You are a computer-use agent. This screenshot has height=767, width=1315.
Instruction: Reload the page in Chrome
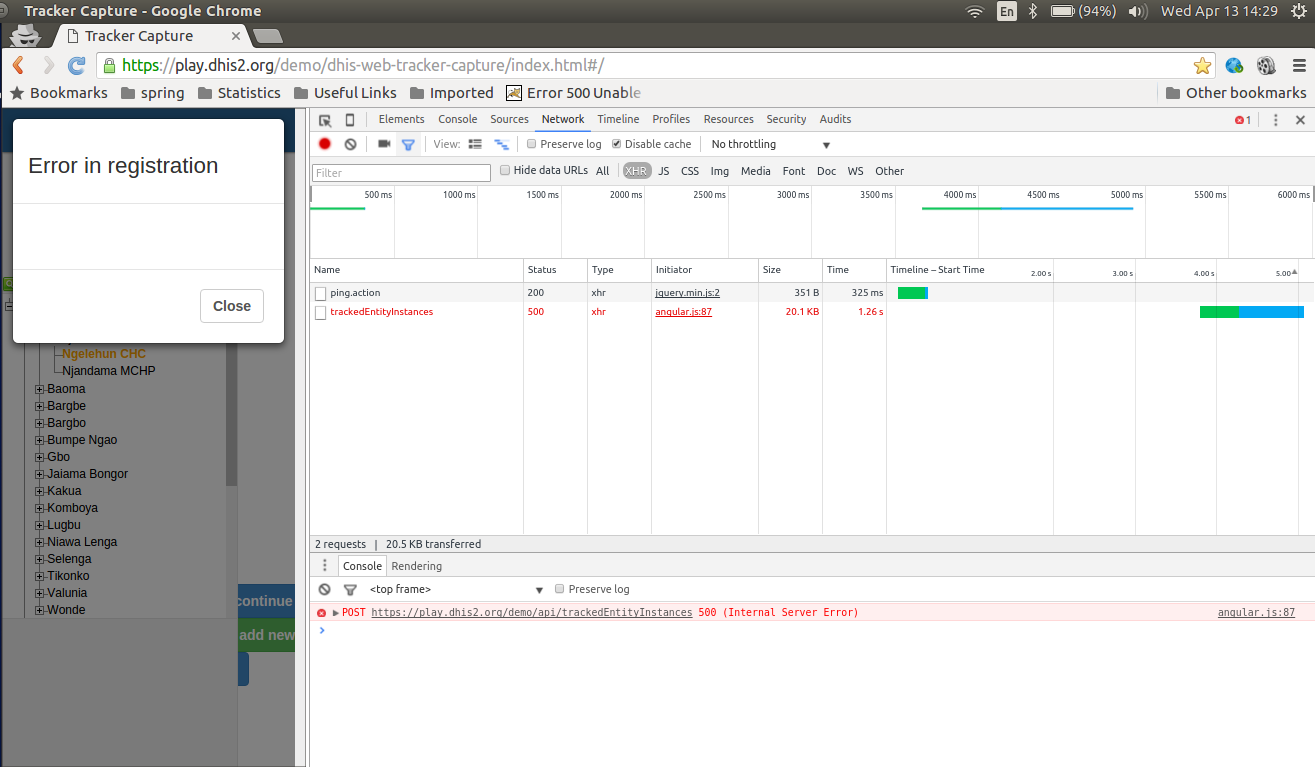click(76, 66)
